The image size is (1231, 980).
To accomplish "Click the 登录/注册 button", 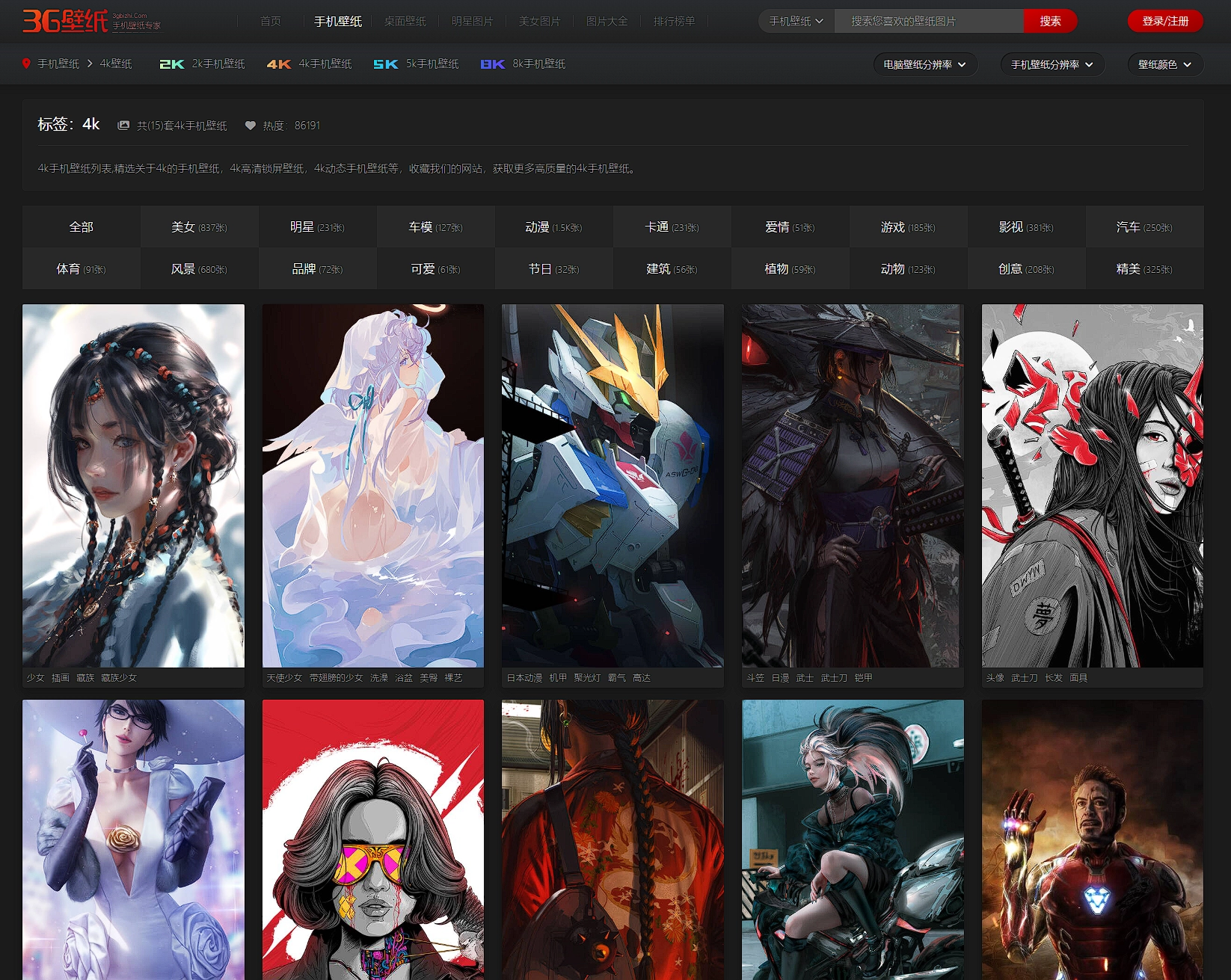I will point(1164,21).
